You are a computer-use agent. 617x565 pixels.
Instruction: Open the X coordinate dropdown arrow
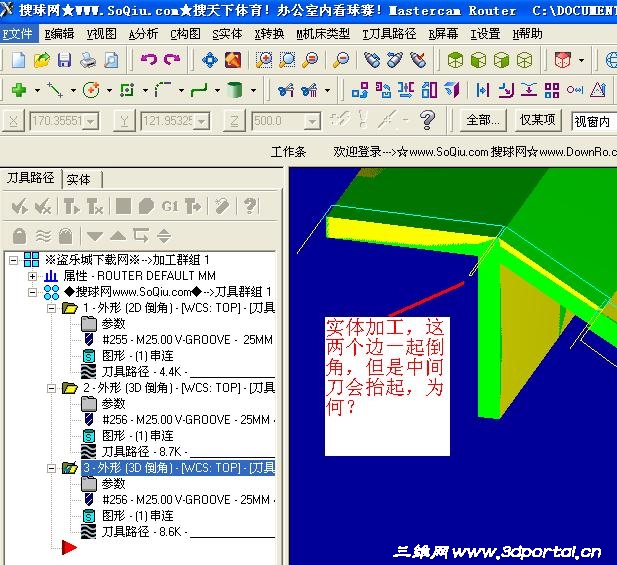(91, 121)
